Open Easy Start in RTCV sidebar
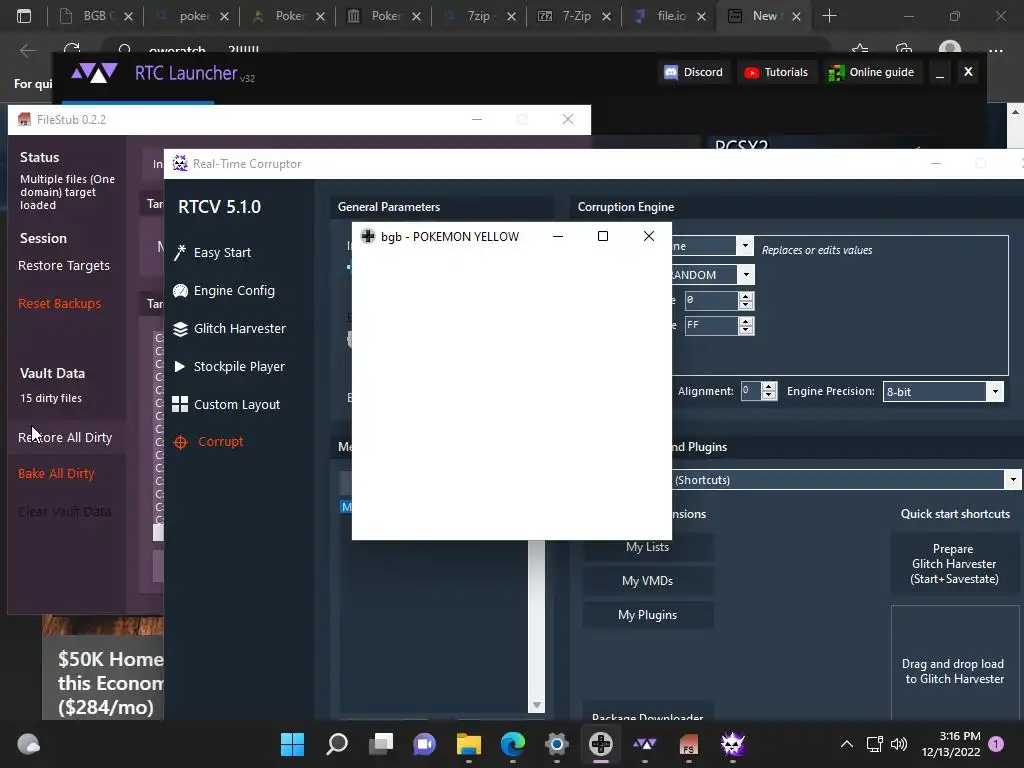Screen dimensions: 1024x768 [x=222, y=253]
